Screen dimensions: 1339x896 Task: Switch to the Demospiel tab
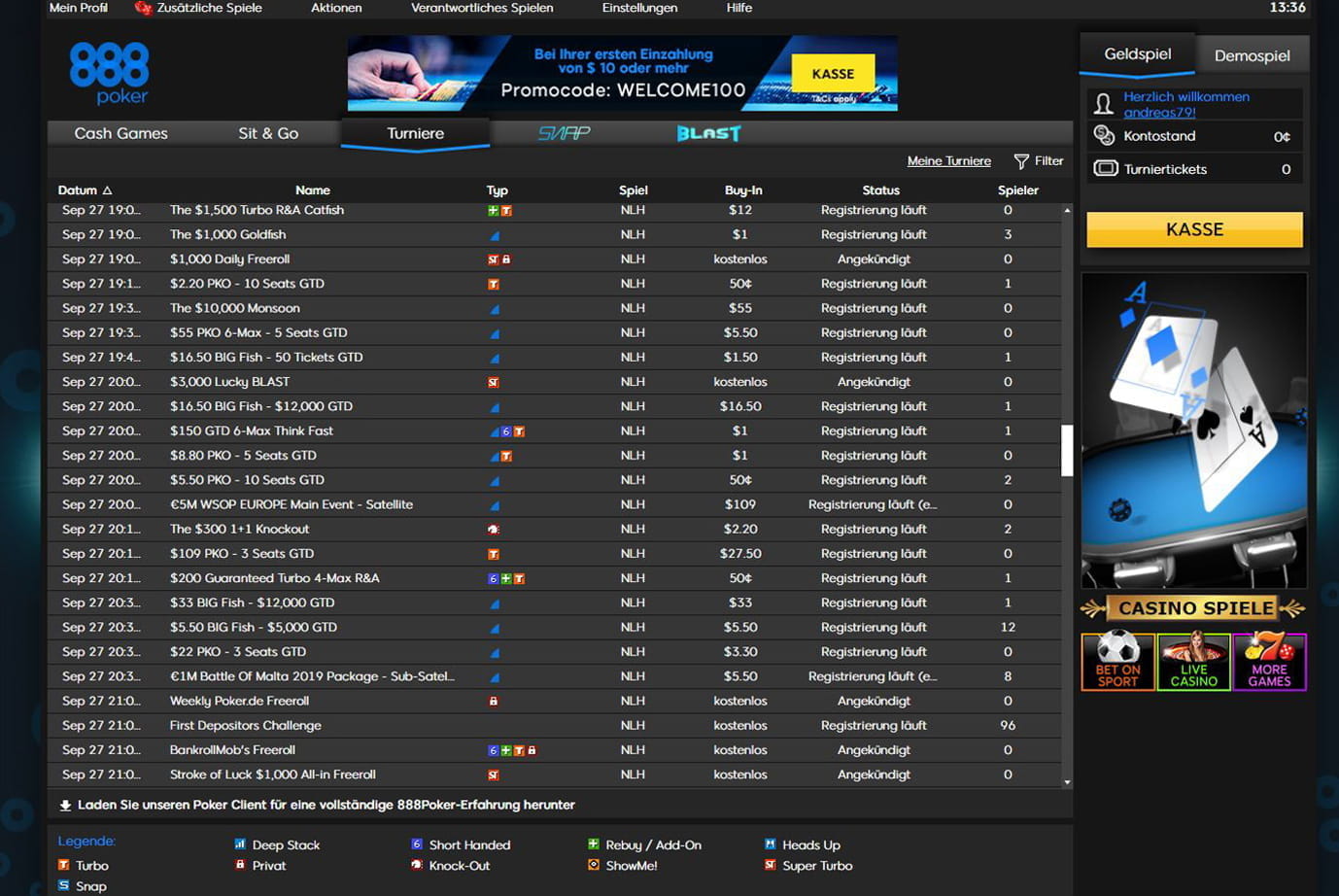pyautogui.click(x=1253, y=55)
